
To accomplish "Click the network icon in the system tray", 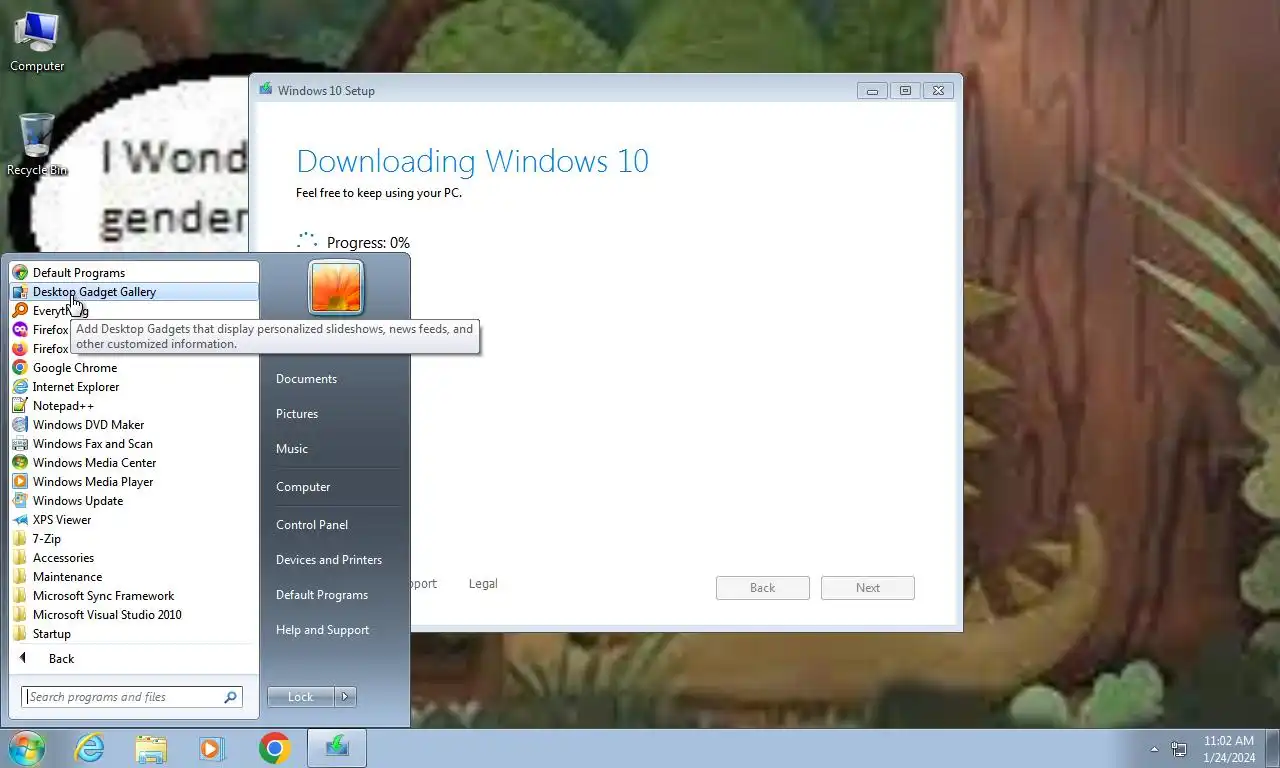I will tap(1179, 749).
